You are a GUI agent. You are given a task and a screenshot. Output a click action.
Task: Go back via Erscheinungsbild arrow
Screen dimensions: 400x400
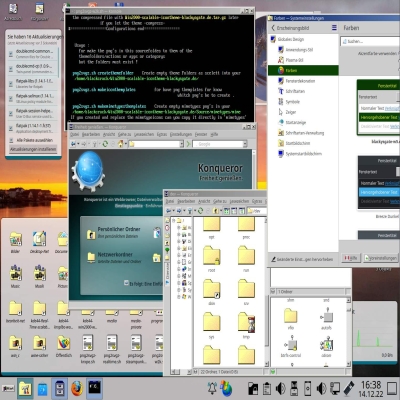pyautogui.click(x=273, y=28)
